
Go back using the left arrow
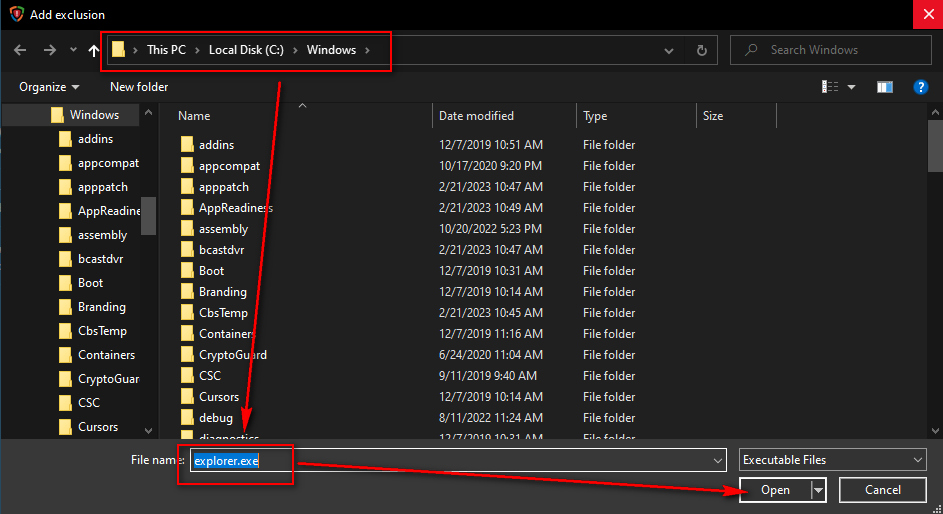(20, 50)
